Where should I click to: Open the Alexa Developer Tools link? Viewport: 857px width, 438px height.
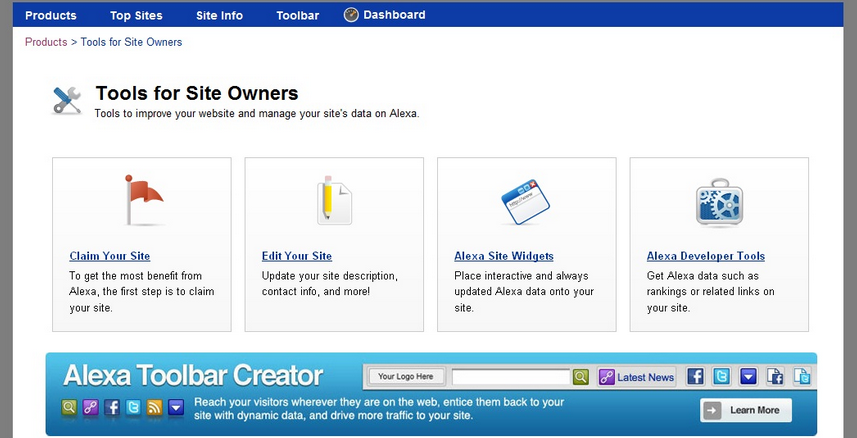pyautogui.click(x=706, y=256)
